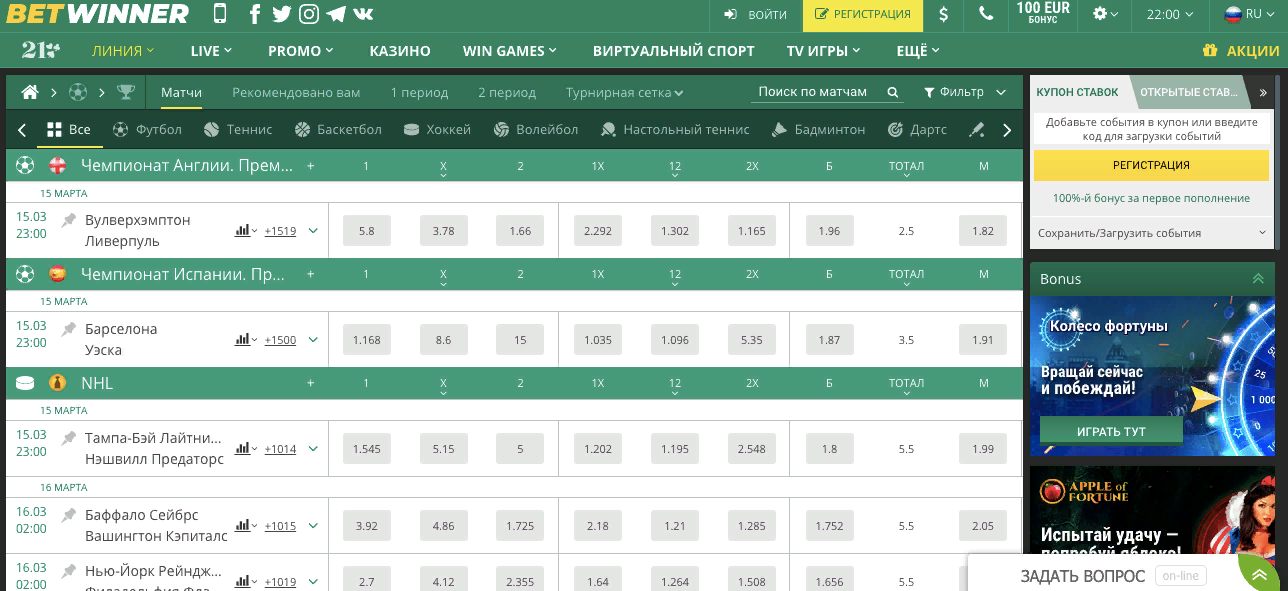Click the Войти login button
Screen dimensions: 1288x591
pos(755,14)
